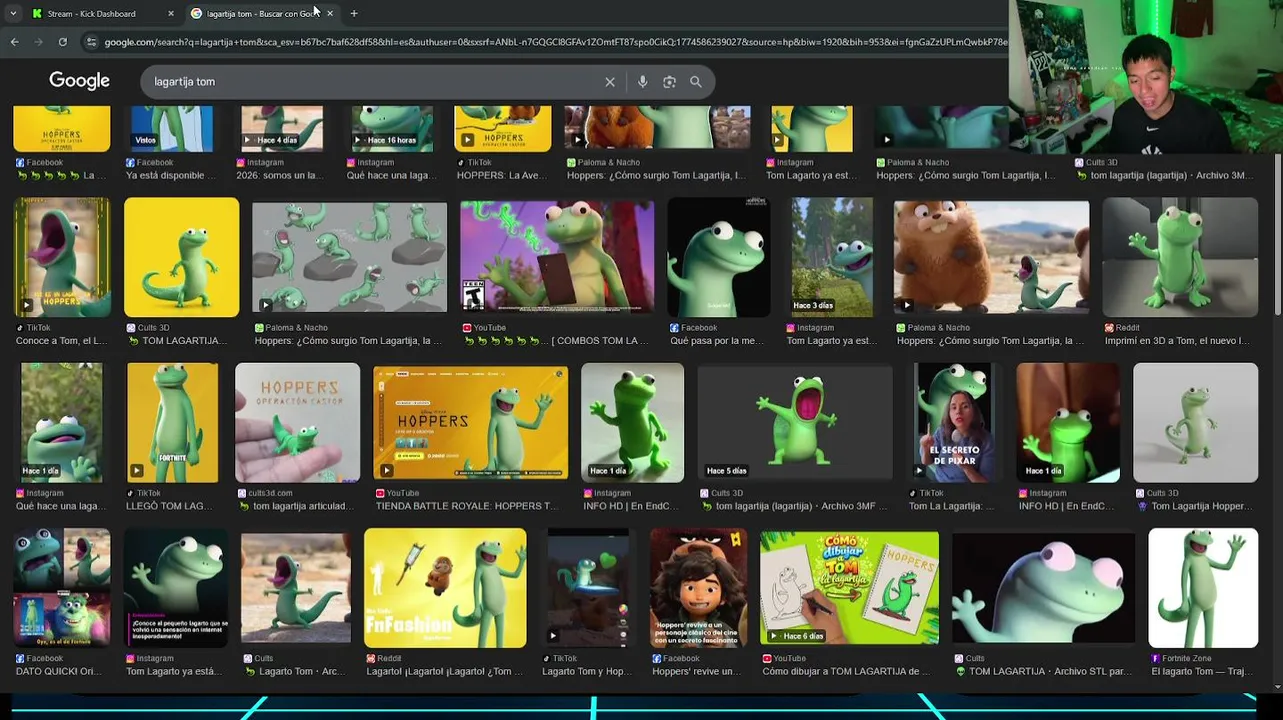Start voice search with microphone icon
Viewport: 1283px width, 720px height.
643,82
